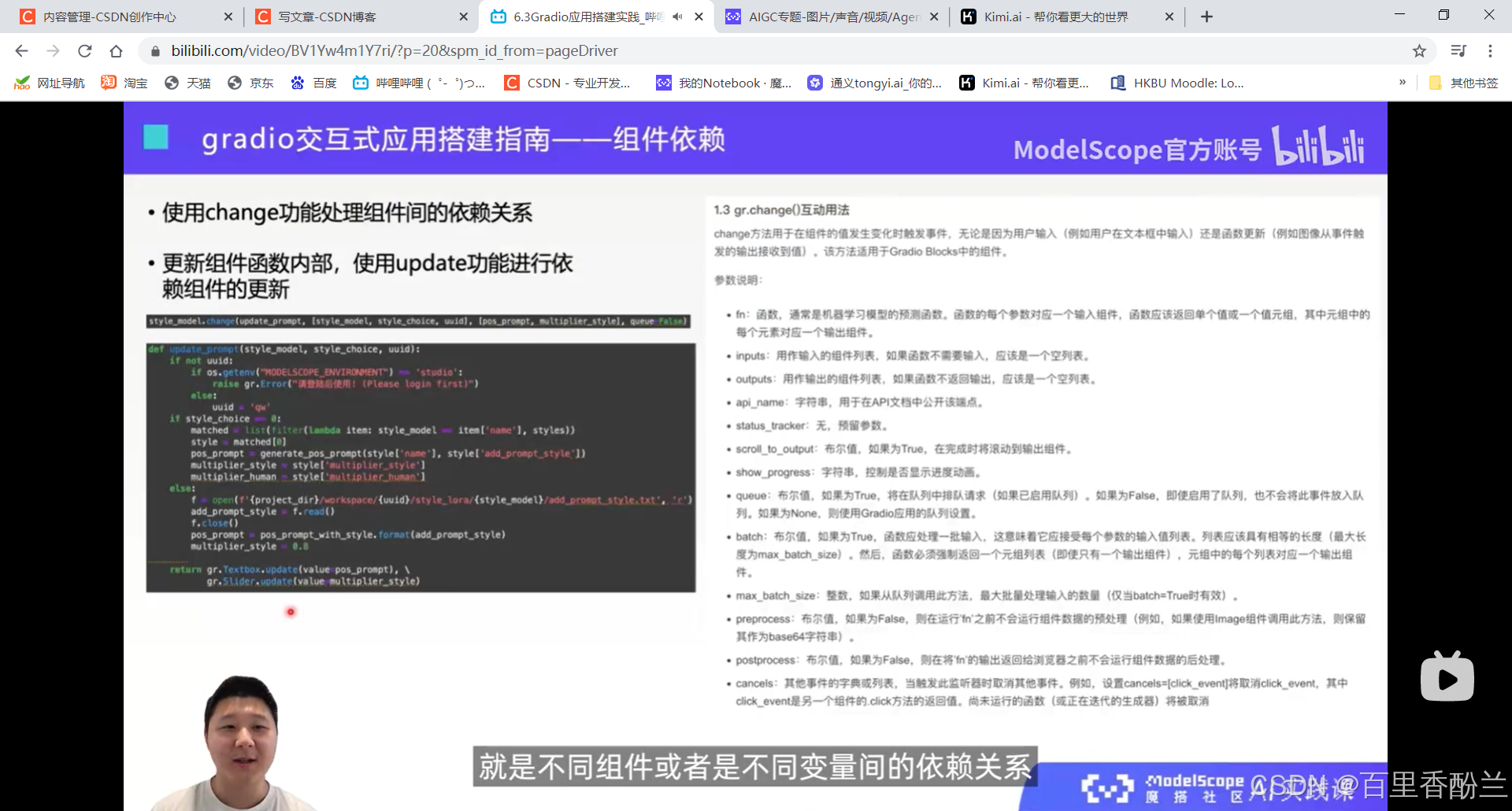
Task: Close the AIGC专题 tab
Action: point(934,17)
